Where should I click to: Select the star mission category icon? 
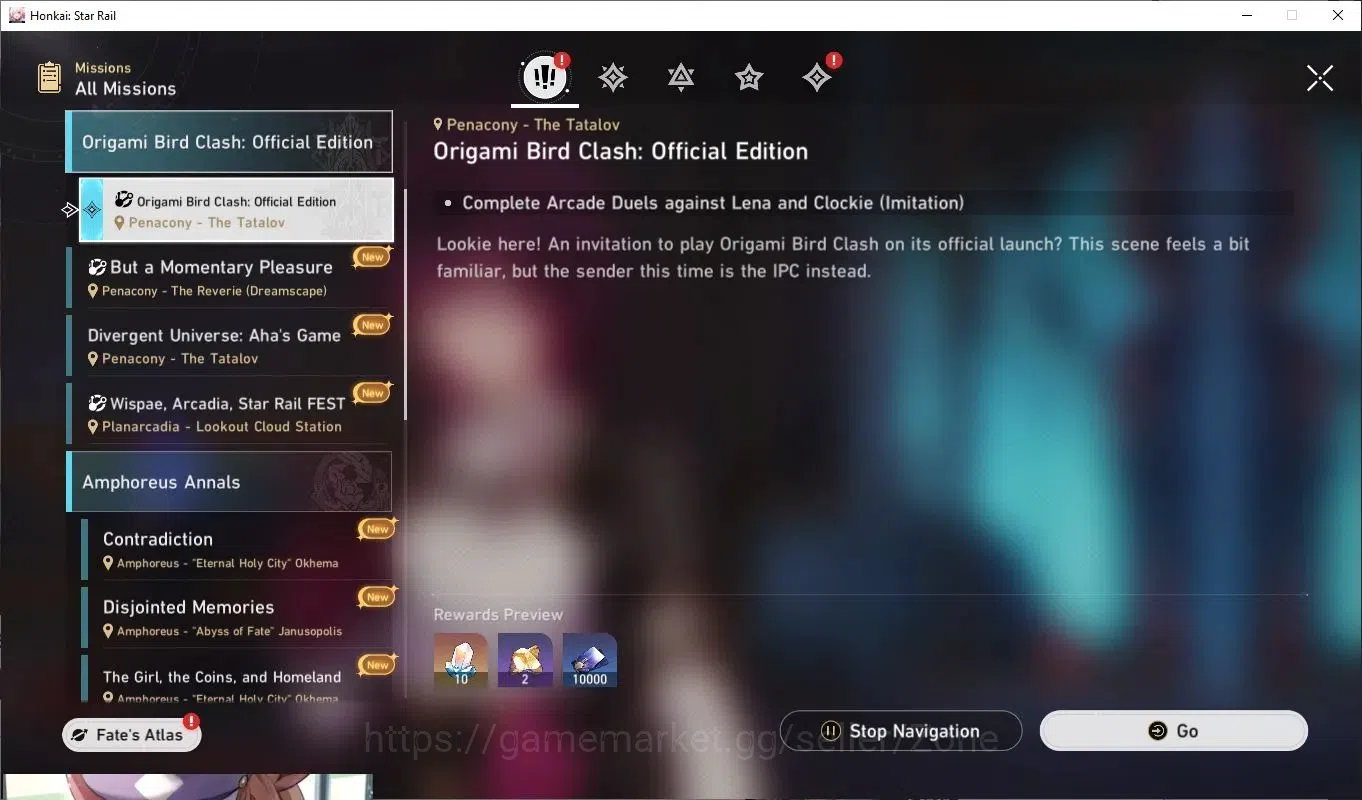[749, 77]
